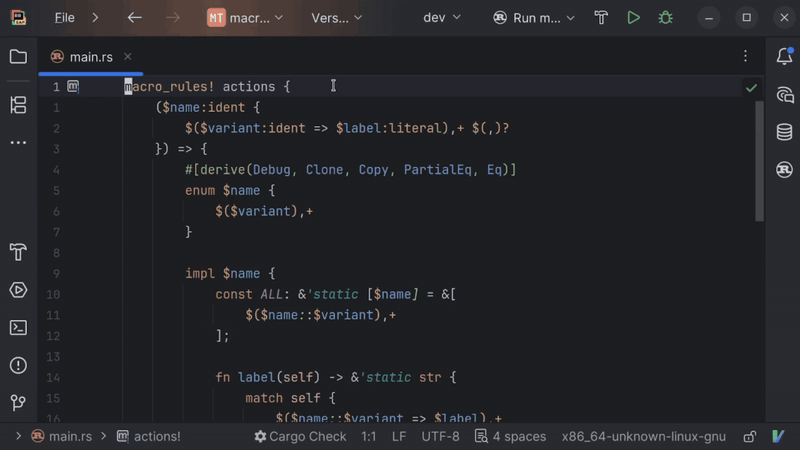
Task: Click main.rs in the breadcrumb bar
Action: [x=62, y=436]
